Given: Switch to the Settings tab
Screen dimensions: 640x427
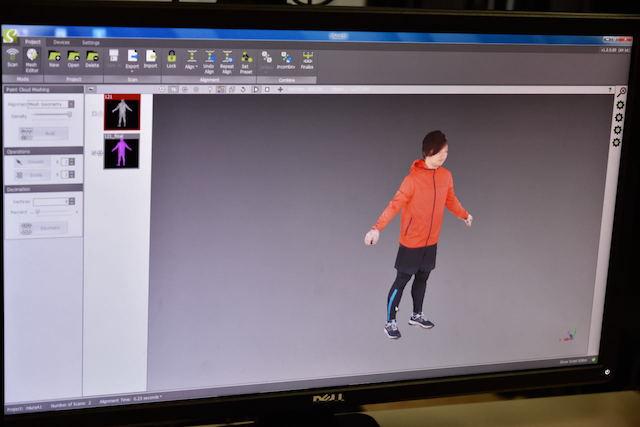Looking at the screenshot, I should click(91, 42).
